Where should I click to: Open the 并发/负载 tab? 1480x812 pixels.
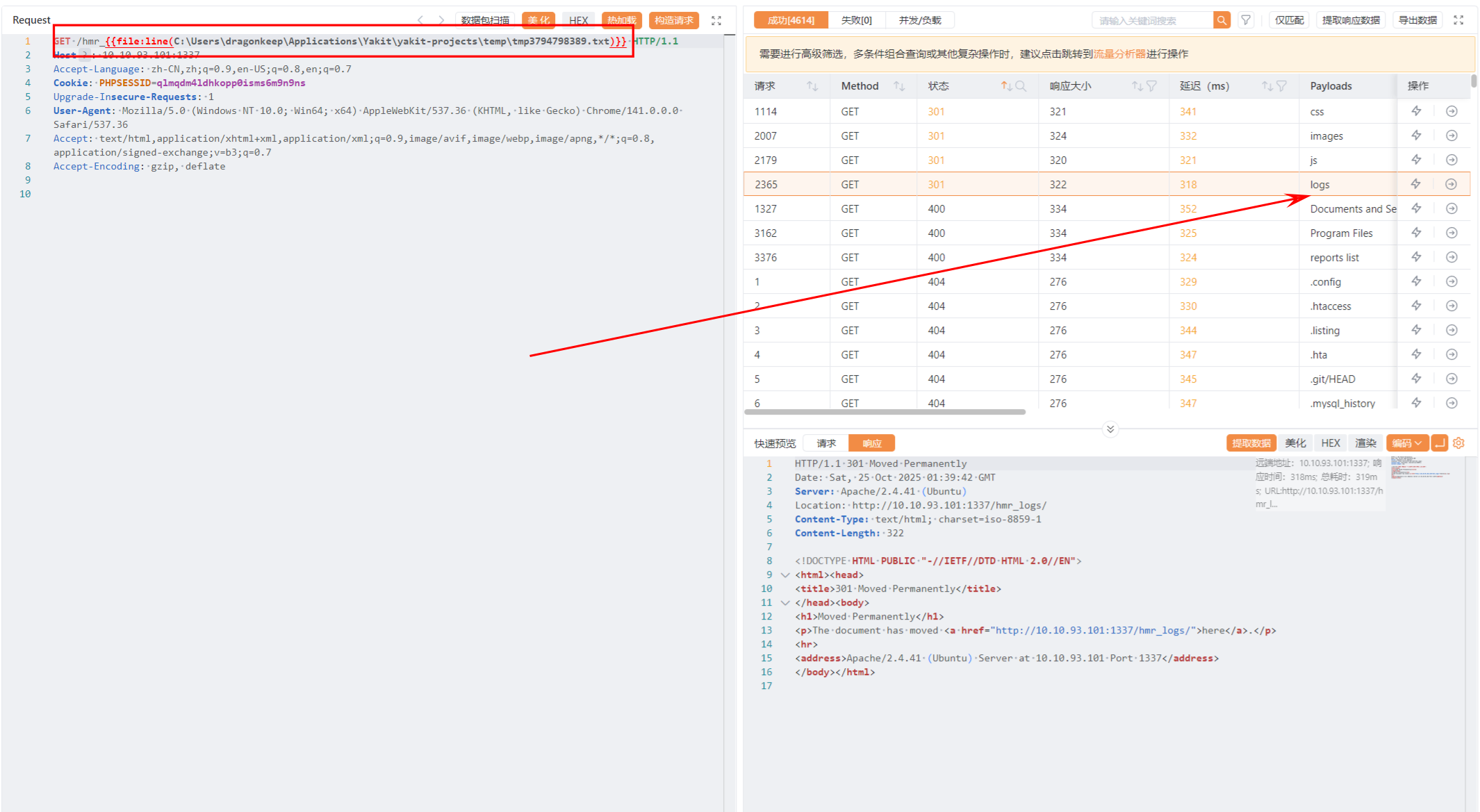919,20
